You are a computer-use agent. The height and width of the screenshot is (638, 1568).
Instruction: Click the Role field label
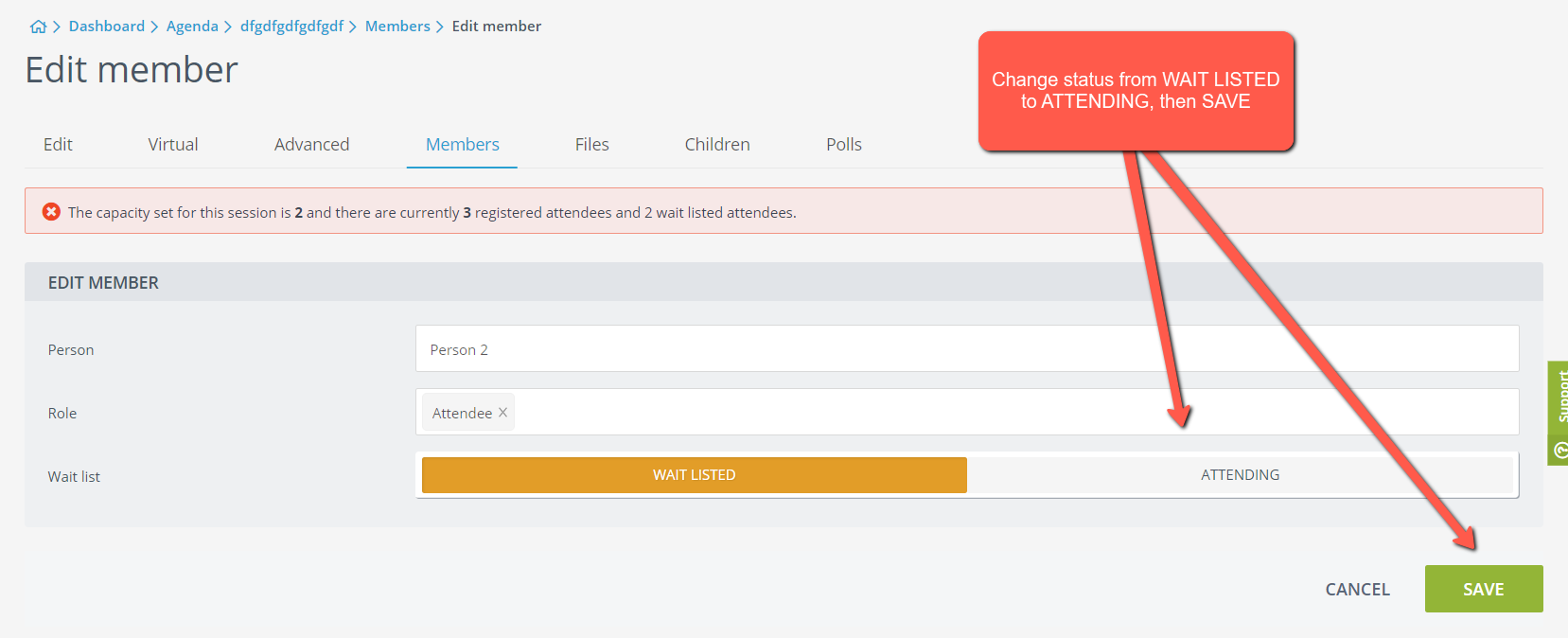[x=62, y=413]
